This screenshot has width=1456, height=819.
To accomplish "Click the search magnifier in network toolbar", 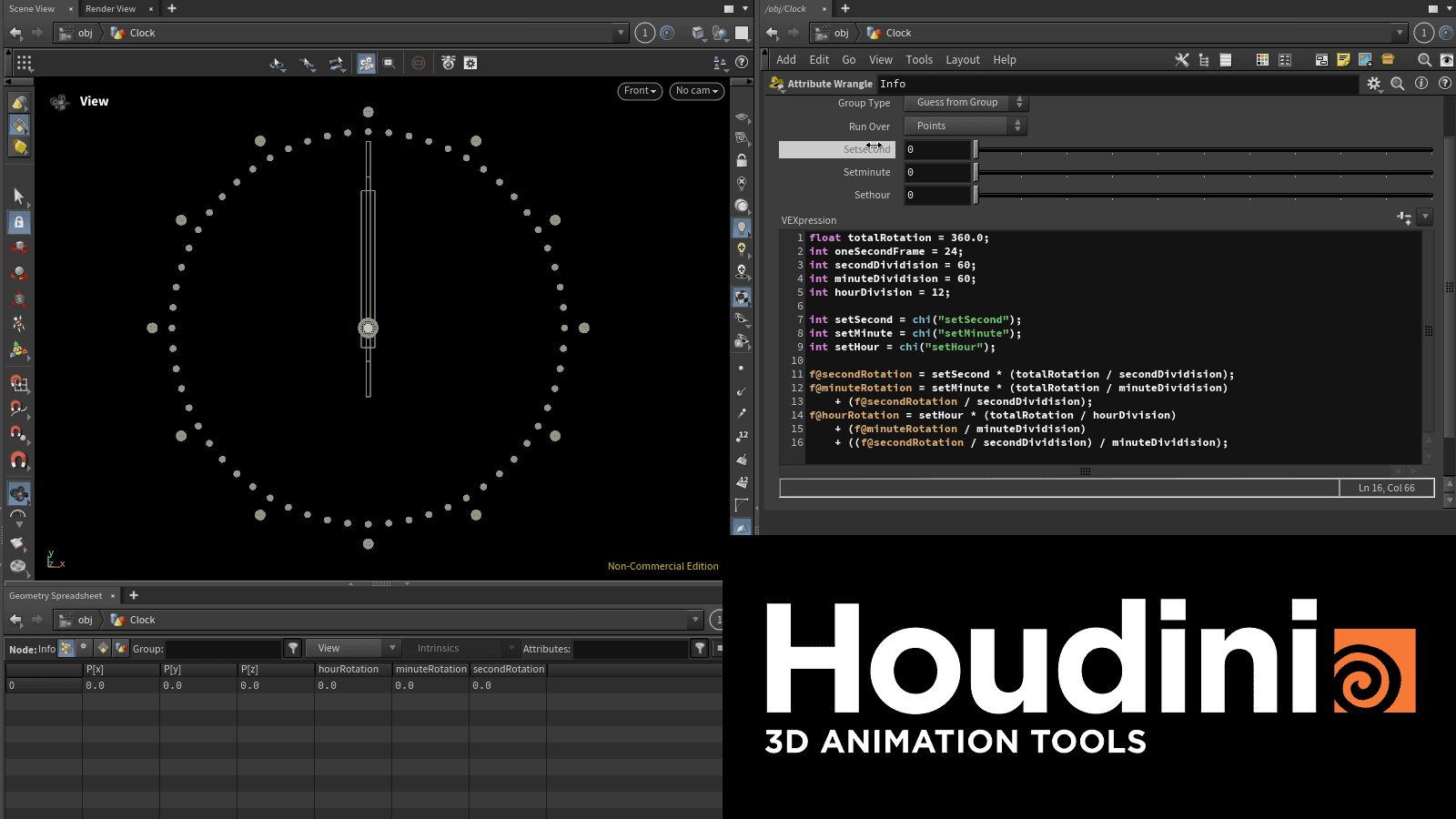I will tap(1424, 60).
